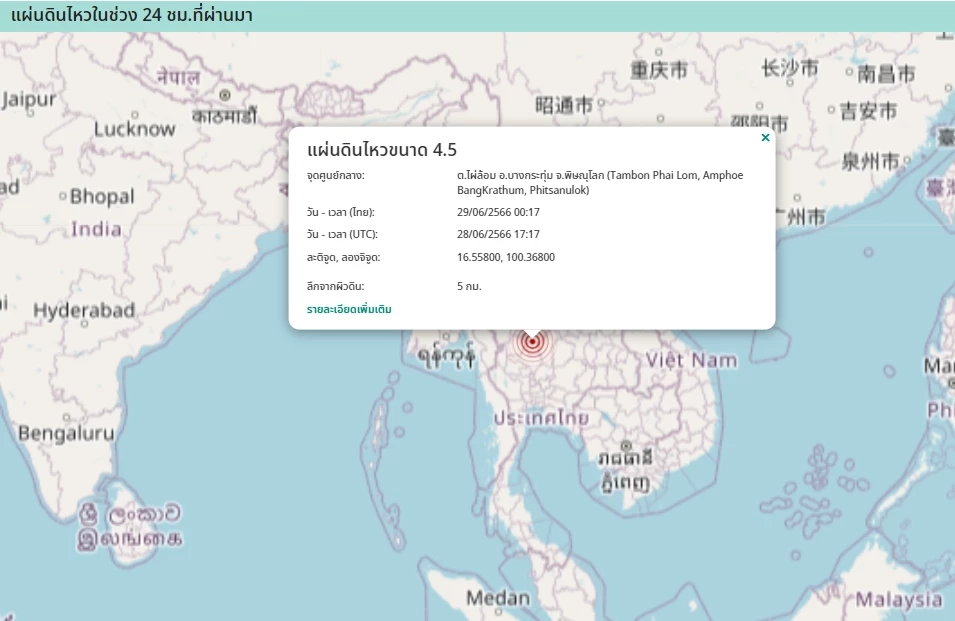955x621 pixels.
Task: Click the แผ่นดินไหวขนาด 4.5 popup title
Action: [x=382, y=150]
